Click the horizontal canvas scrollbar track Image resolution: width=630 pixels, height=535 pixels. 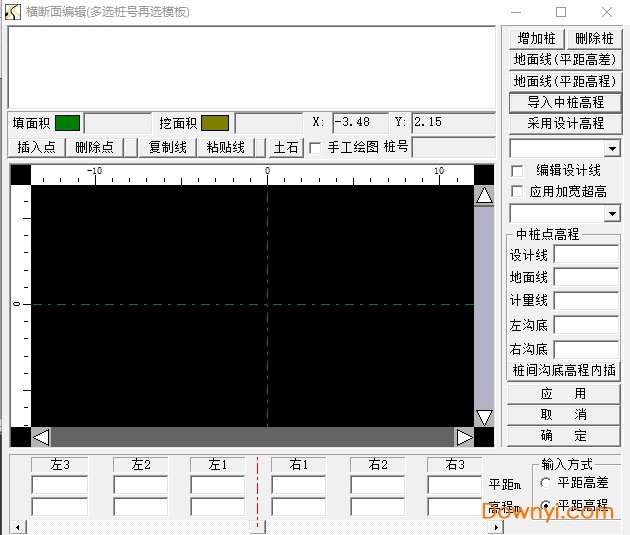pos(253,437)
